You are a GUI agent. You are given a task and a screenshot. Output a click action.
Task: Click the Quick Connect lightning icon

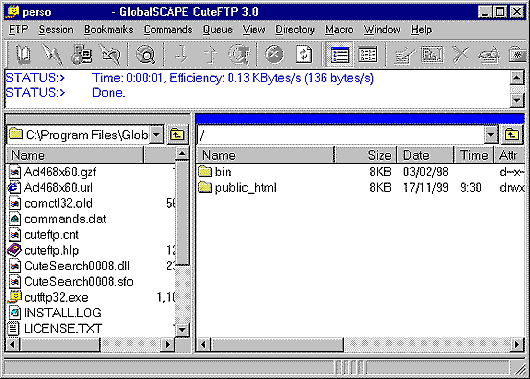pyautogui.click(x=52, y=54)
